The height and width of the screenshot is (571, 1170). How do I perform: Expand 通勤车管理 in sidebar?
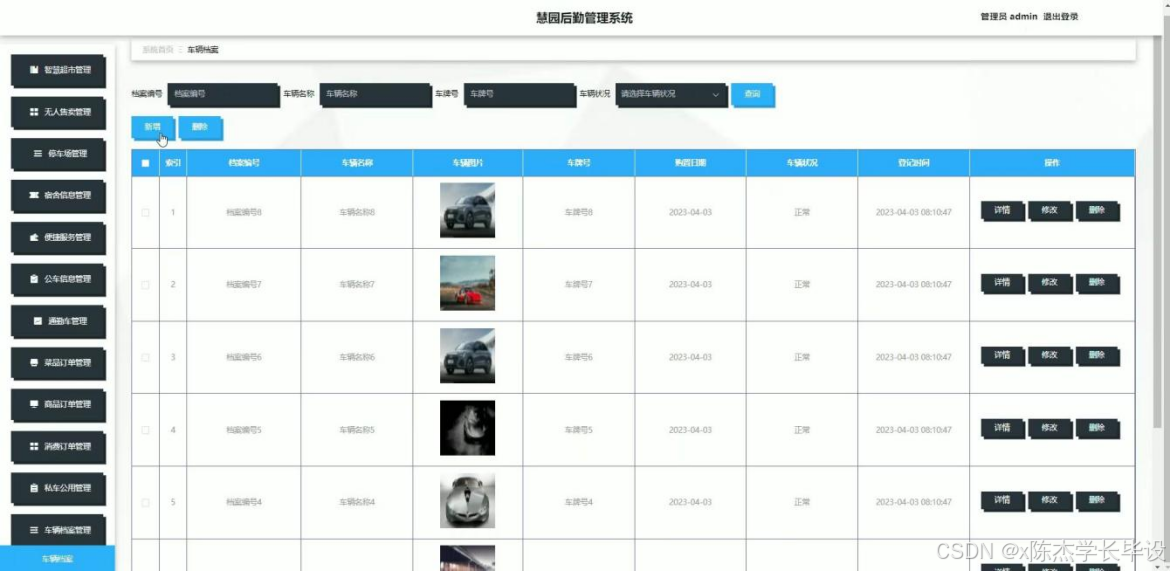pos(58,322)
